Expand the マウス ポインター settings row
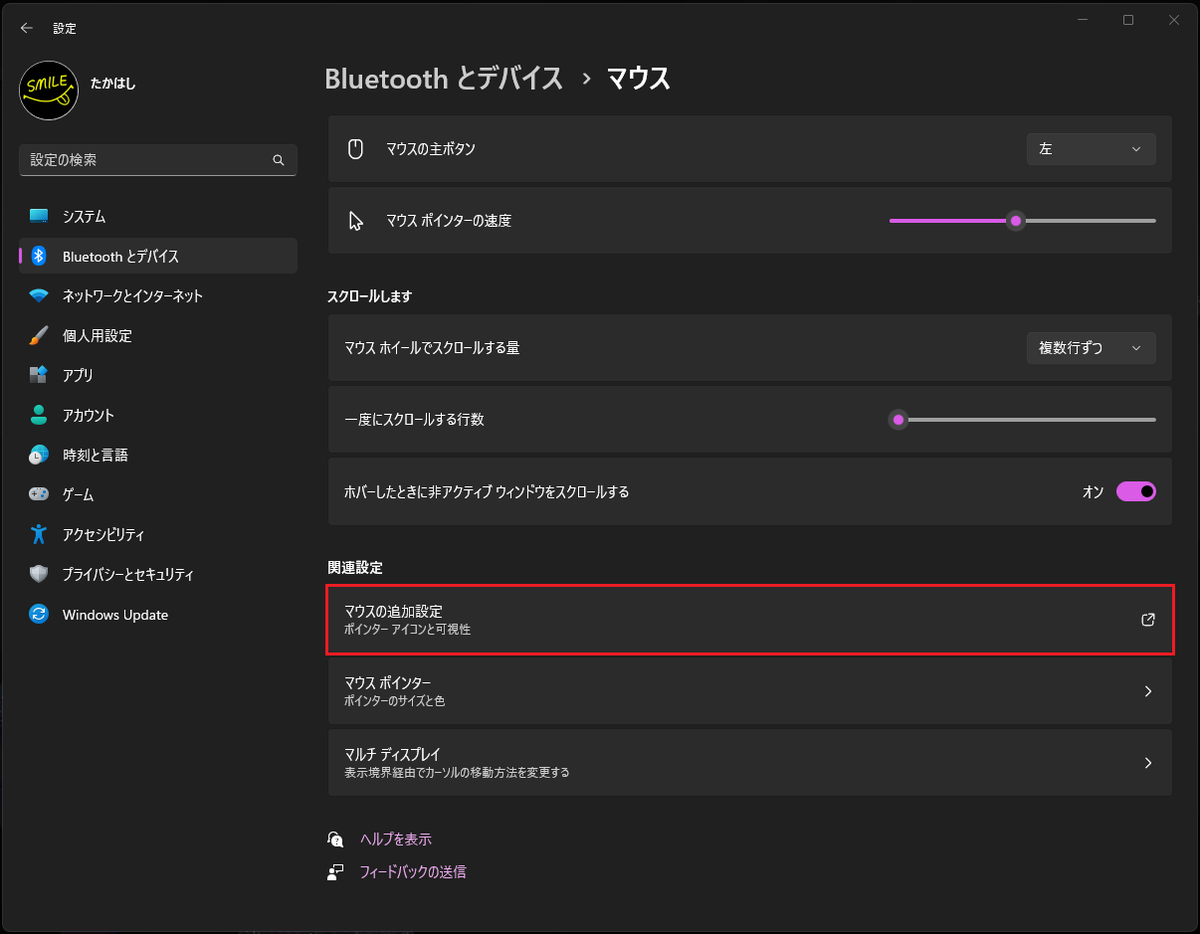 [749, 691]
